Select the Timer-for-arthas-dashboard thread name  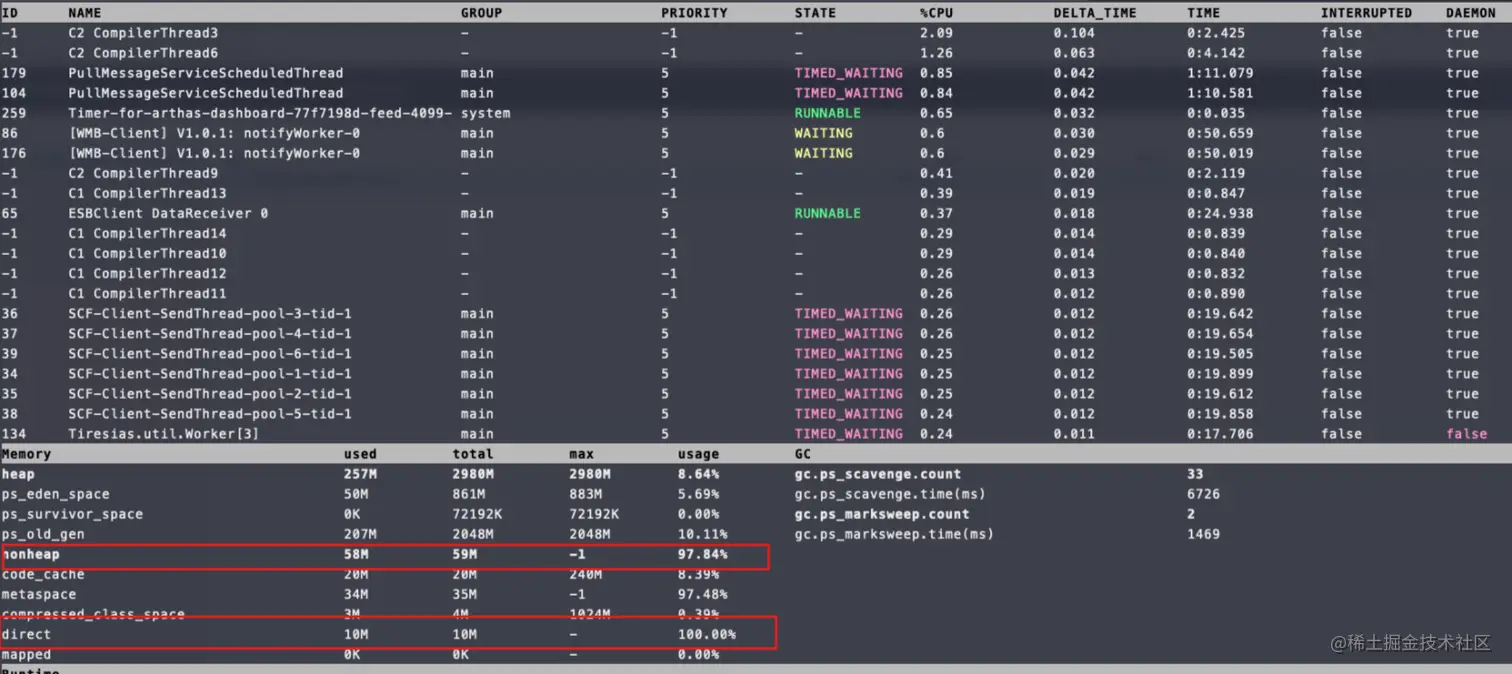(x=260, y=113)
